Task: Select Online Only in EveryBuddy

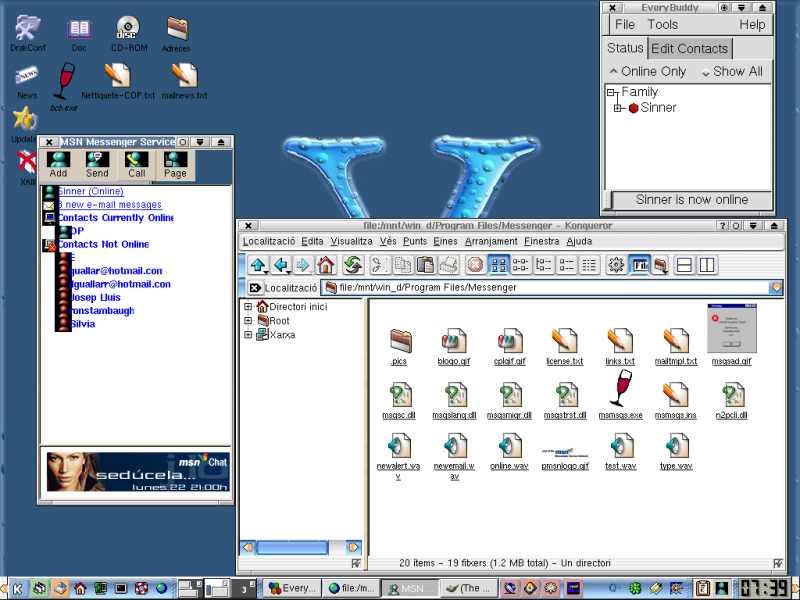Action: pos(648,71)
